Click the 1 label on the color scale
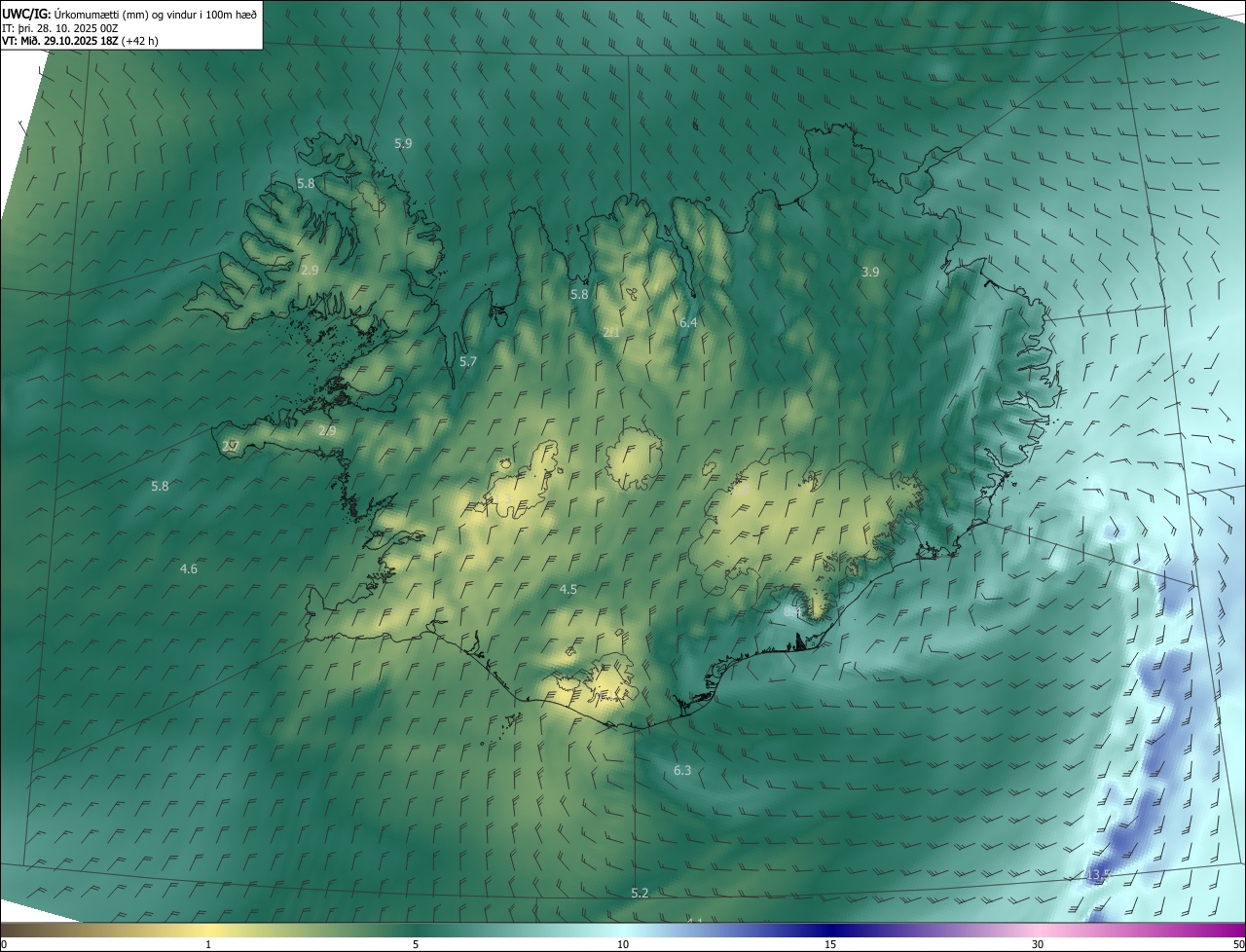 208,944
